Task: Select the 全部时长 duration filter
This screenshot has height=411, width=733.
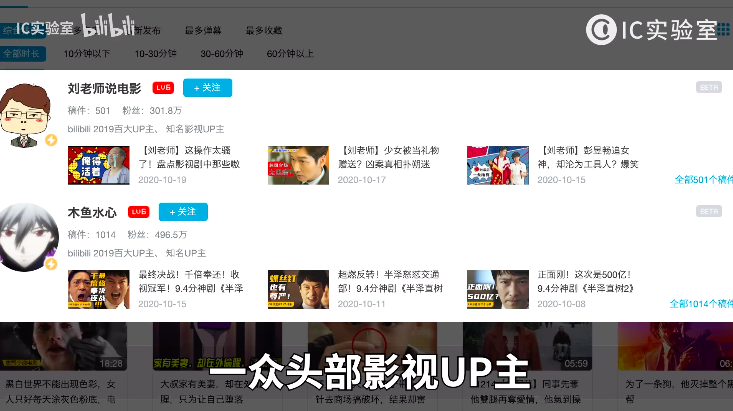Action: coord(22,54)
